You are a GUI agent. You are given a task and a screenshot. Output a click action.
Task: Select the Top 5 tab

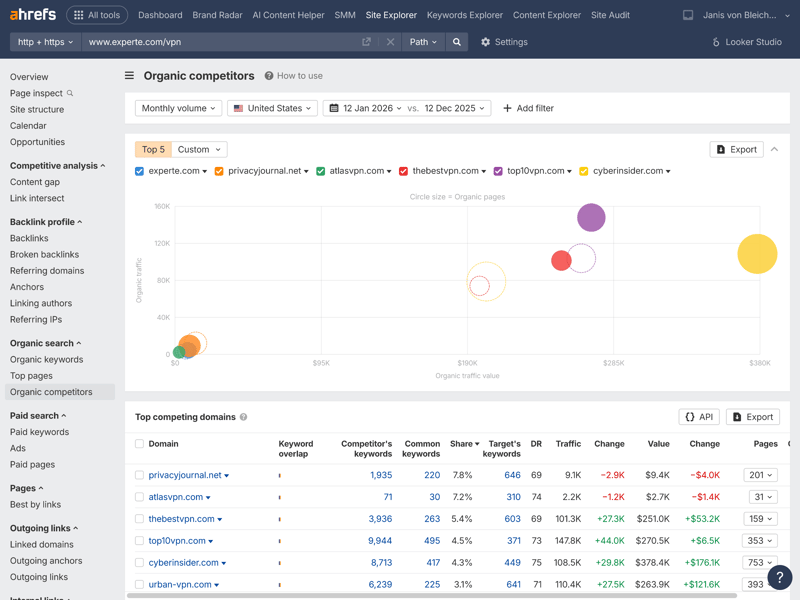point(153,149)
